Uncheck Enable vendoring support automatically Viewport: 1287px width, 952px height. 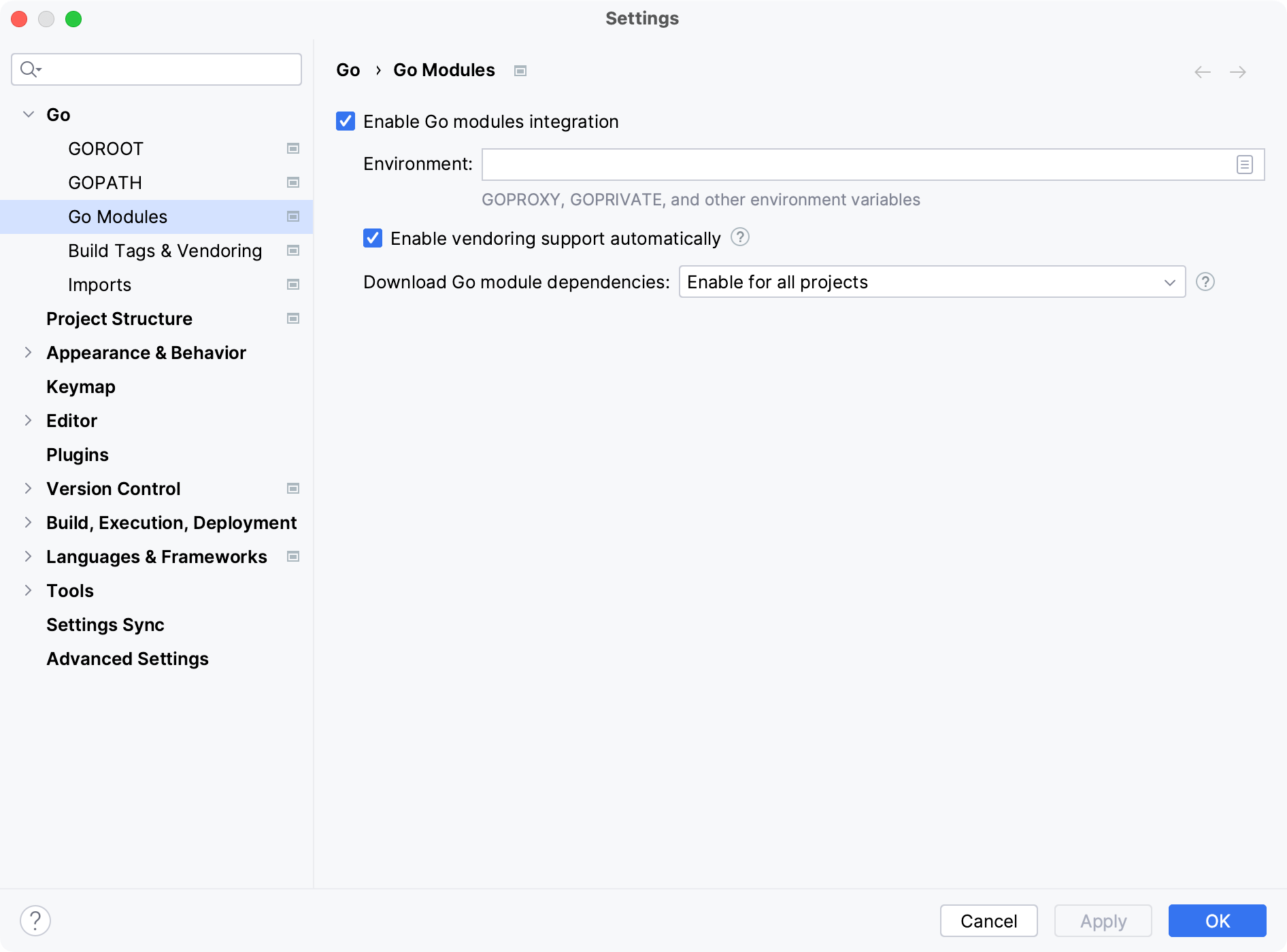373,238
